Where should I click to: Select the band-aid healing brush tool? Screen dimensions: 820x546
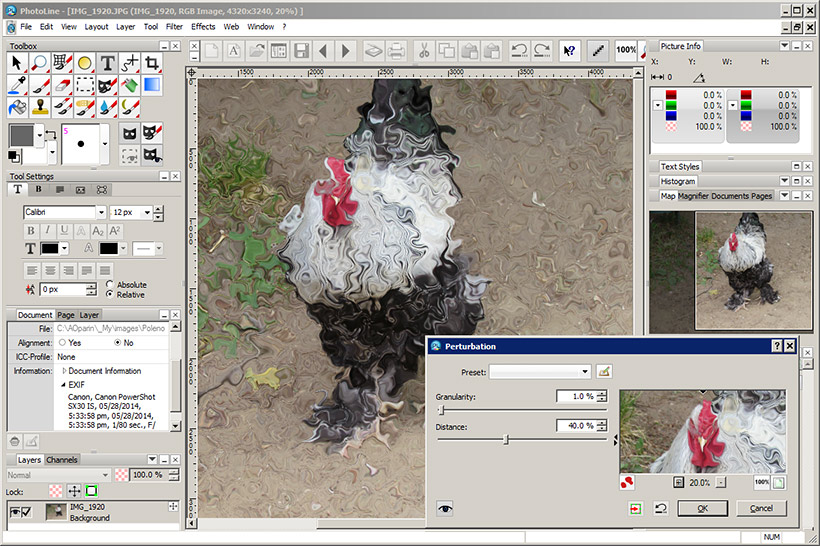84,107
